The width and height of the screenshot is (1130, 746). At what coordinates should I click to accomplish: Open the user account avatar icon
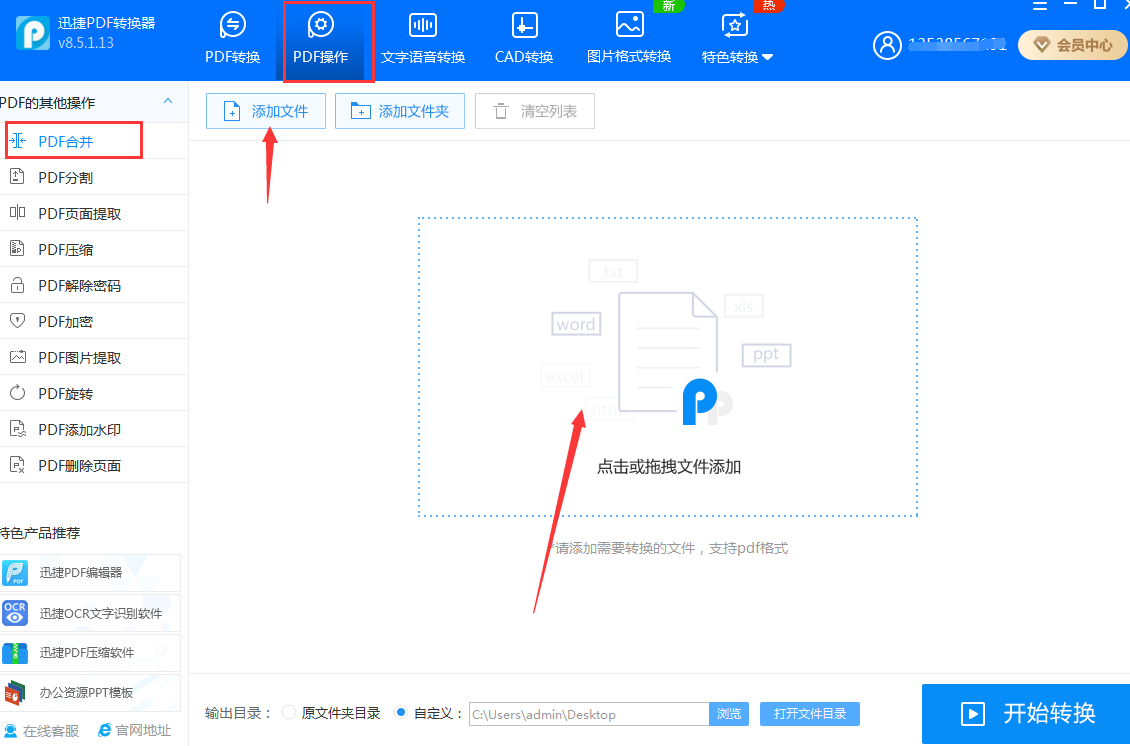tap(887, 45)
